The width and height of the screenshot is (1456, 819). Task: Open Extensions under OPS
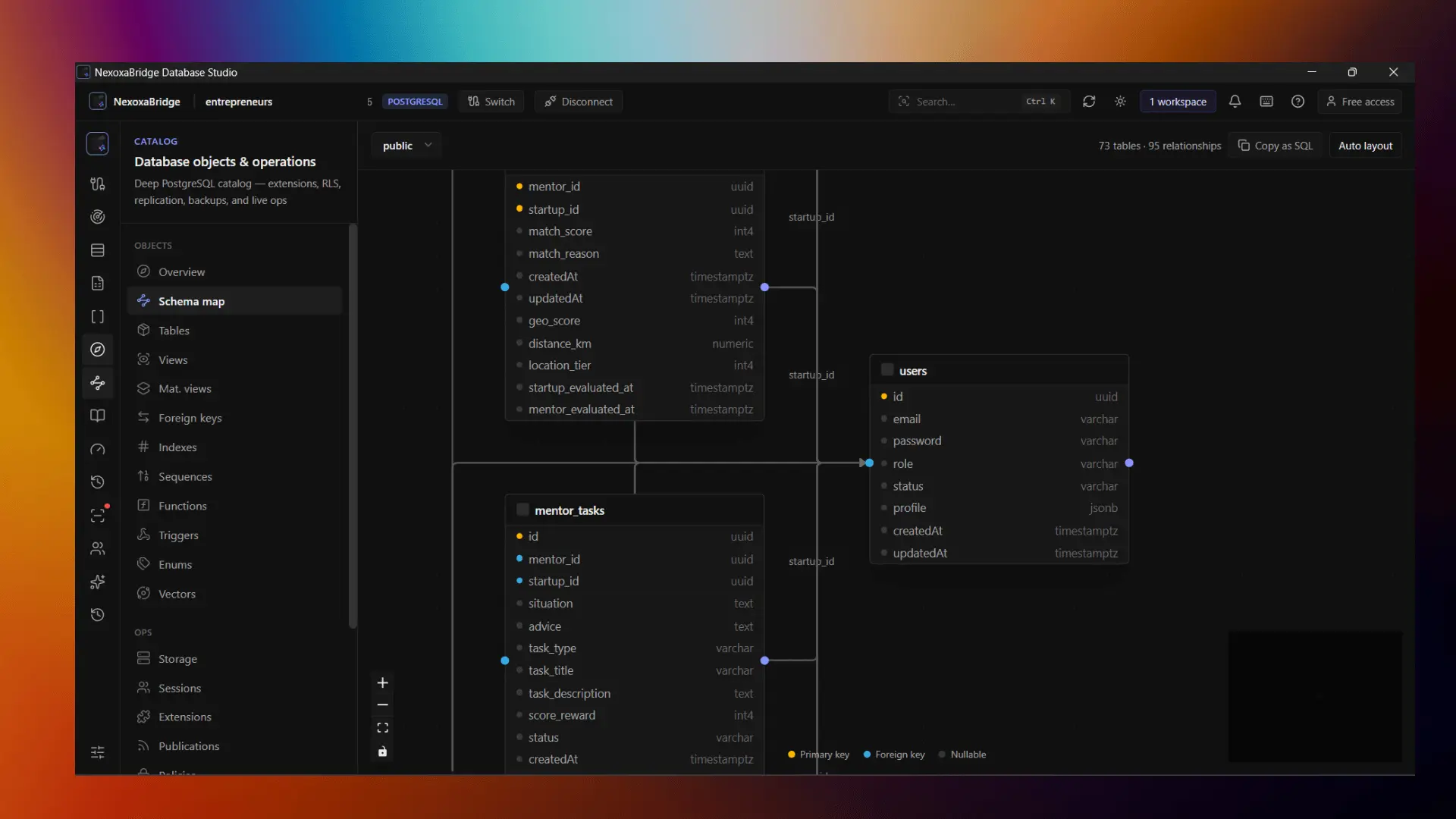(x=235, y=717)
